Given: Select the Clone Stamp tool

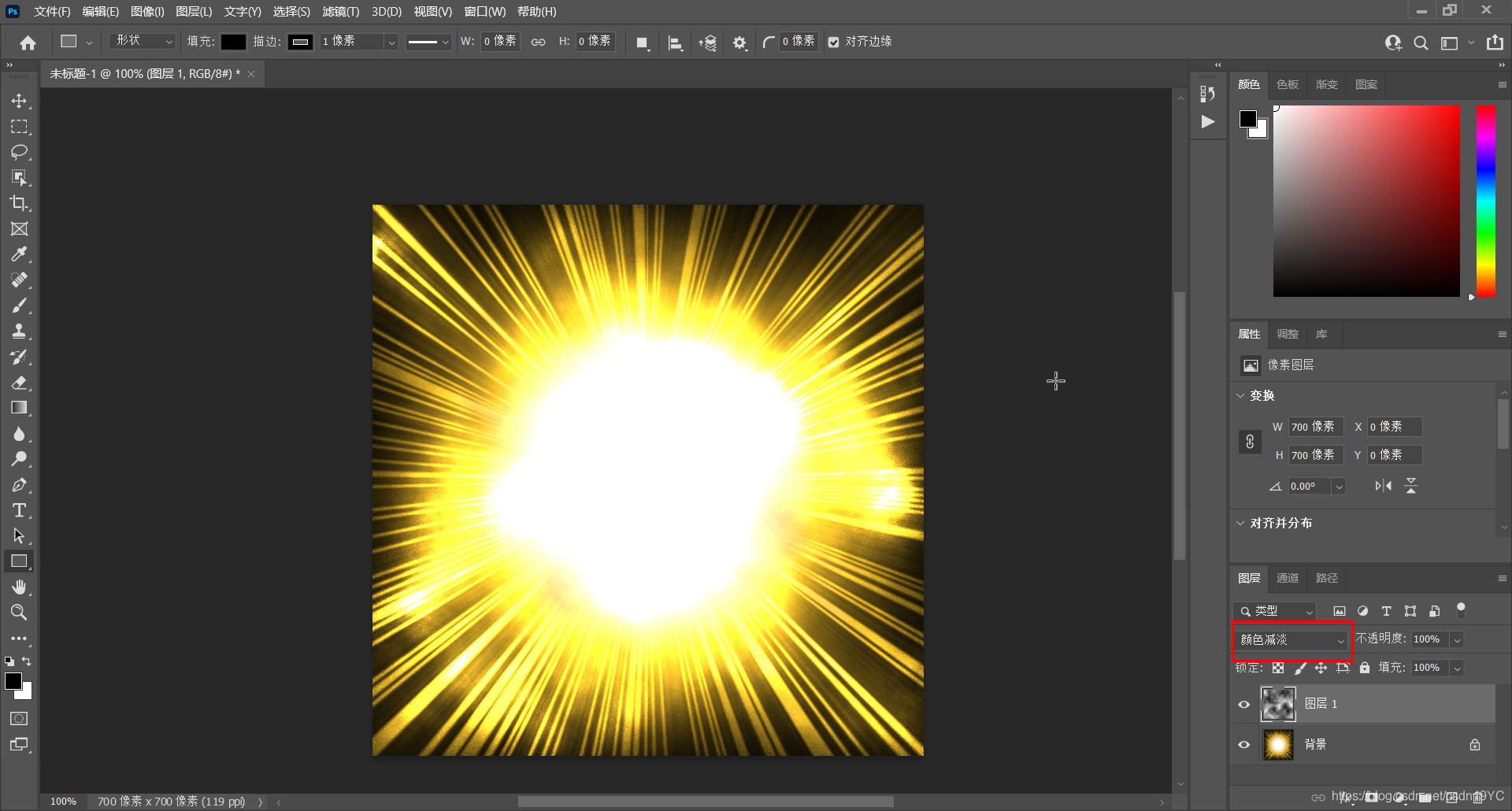Looking at the screenshot, I should [19, 331].
